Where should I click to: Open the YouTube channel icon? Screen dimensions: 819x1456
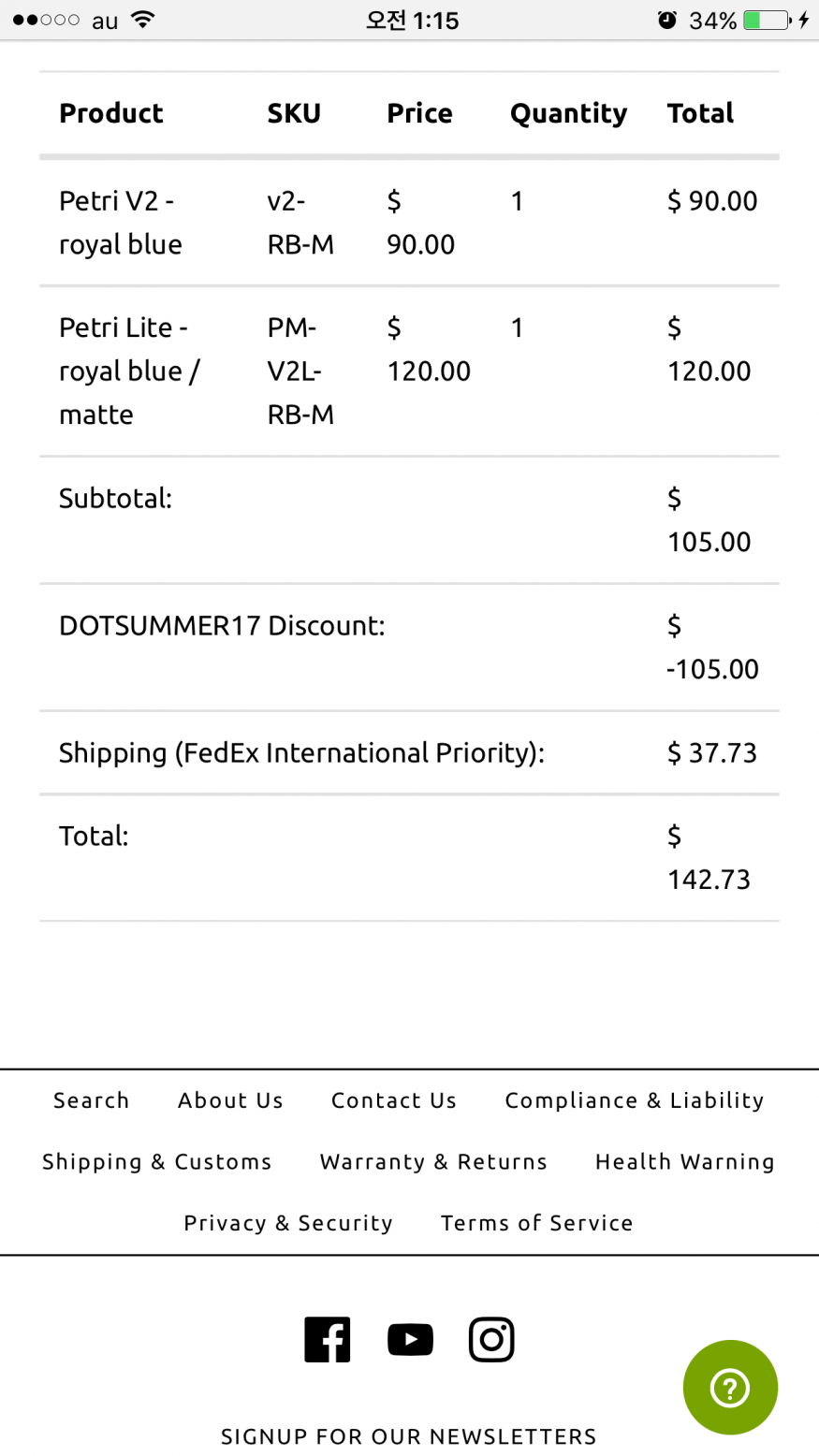coord(410,1339)
